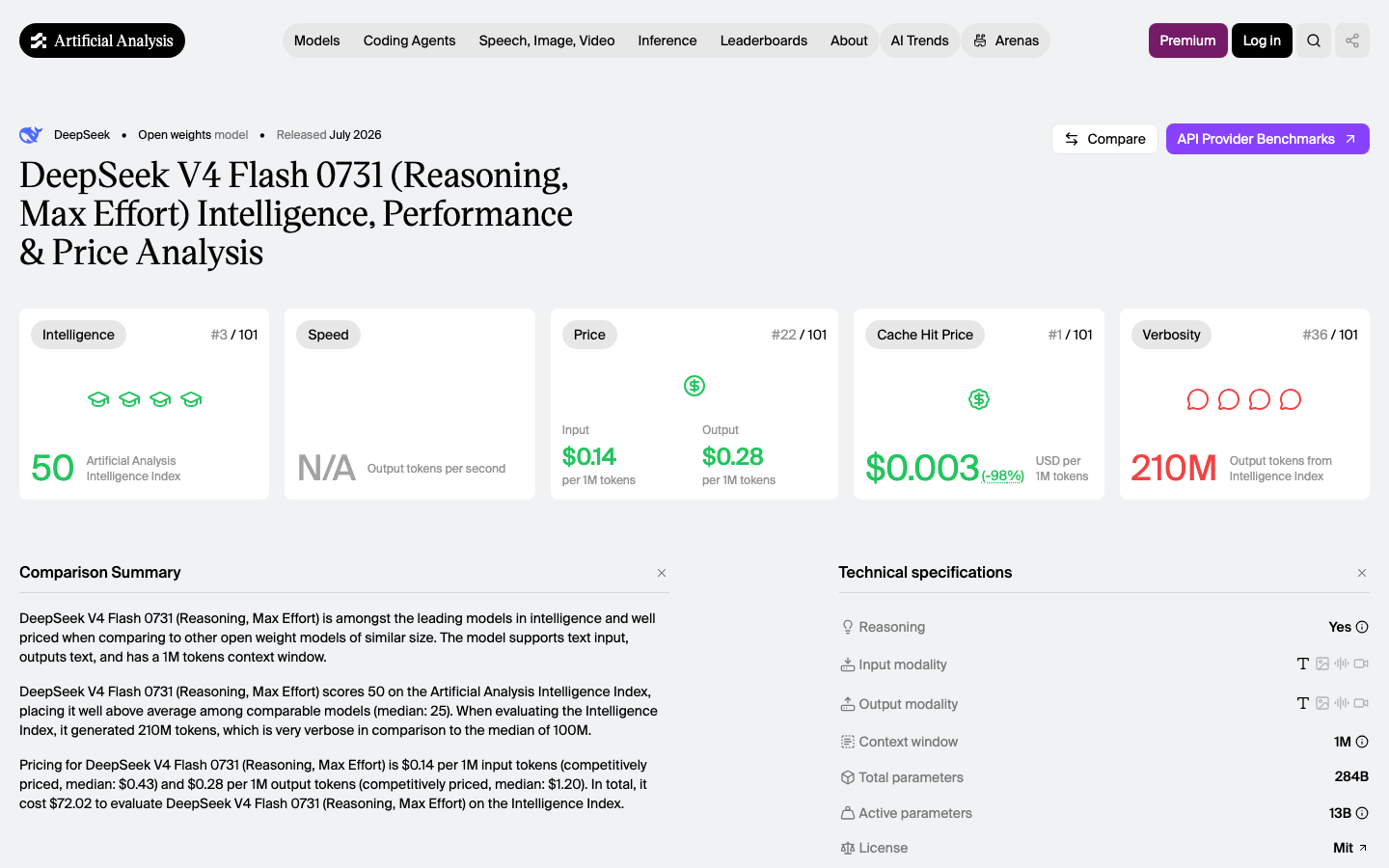Click the -98% cache discount link

[x=1003, y=475]
